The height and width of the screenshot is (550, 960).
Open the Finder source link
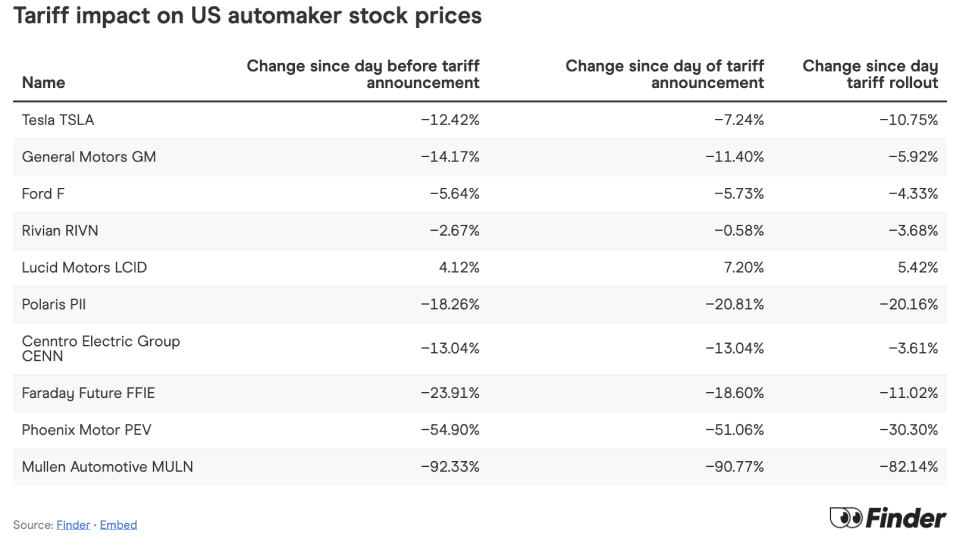pyautogui.click(x=73, y=525)
